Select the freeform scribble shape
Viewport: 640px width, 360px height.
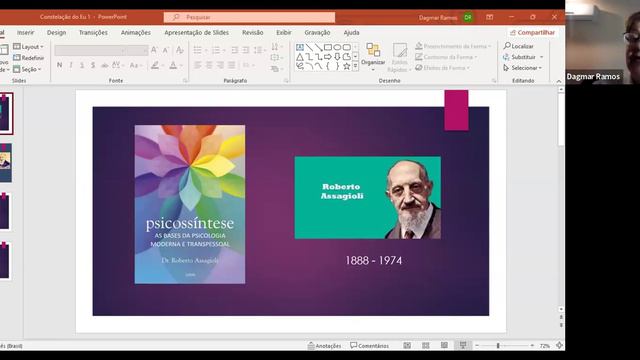tap(300, 66)
